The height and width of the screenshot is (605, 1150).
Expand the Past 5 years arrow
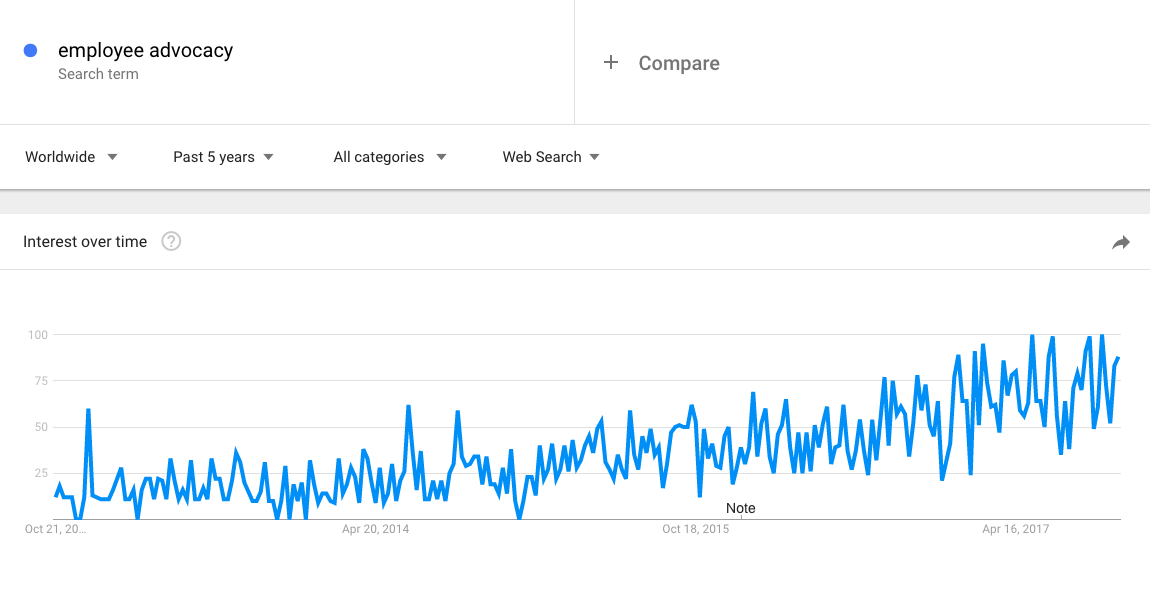point(268,157)
